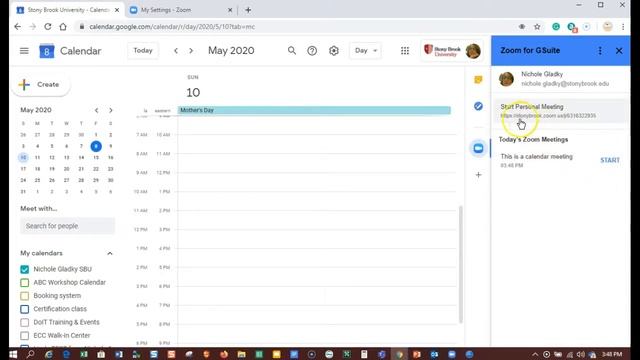640x360 pixels.
Task: Open Zoom for GSuite three-dot options
Action: 600,51
